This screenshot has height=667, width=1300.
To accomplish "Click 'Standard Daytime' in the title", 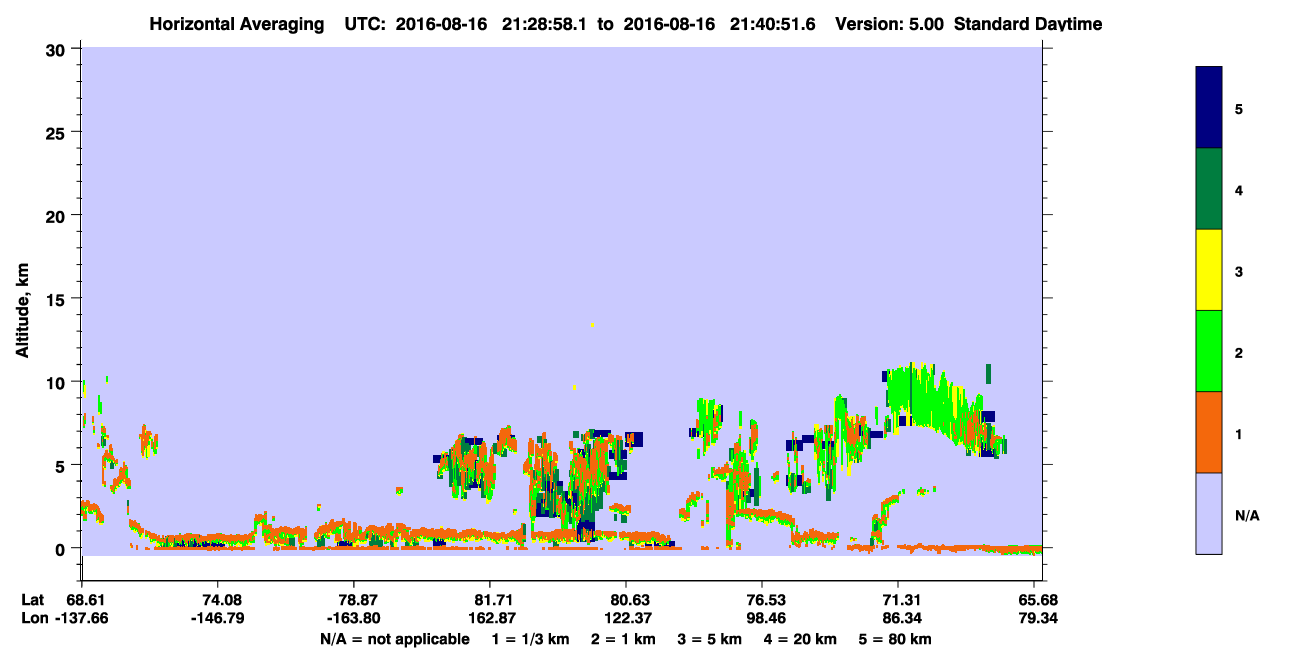I will pyautogui.click(x=1028, y=24).
